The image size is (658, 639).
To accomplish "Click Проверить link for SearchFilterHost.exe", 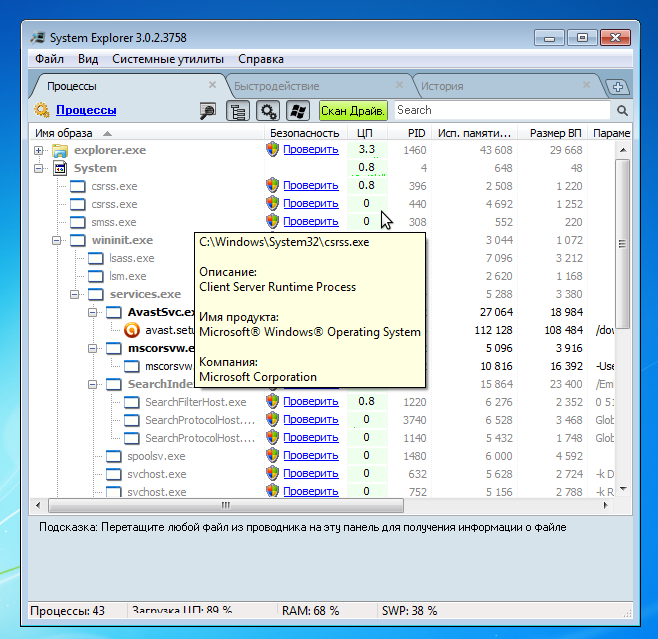I will [311, 402].
